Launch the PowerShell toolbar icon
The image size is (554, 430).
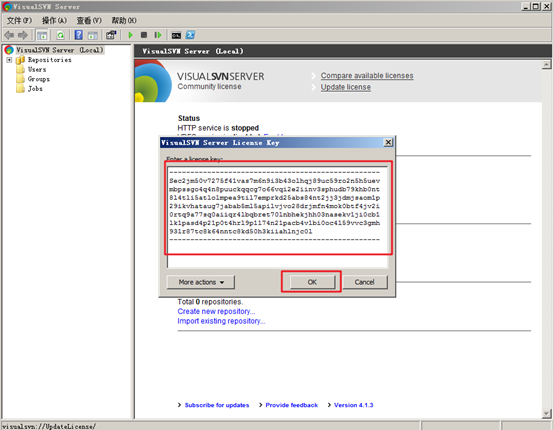click(x=190, y=35)
